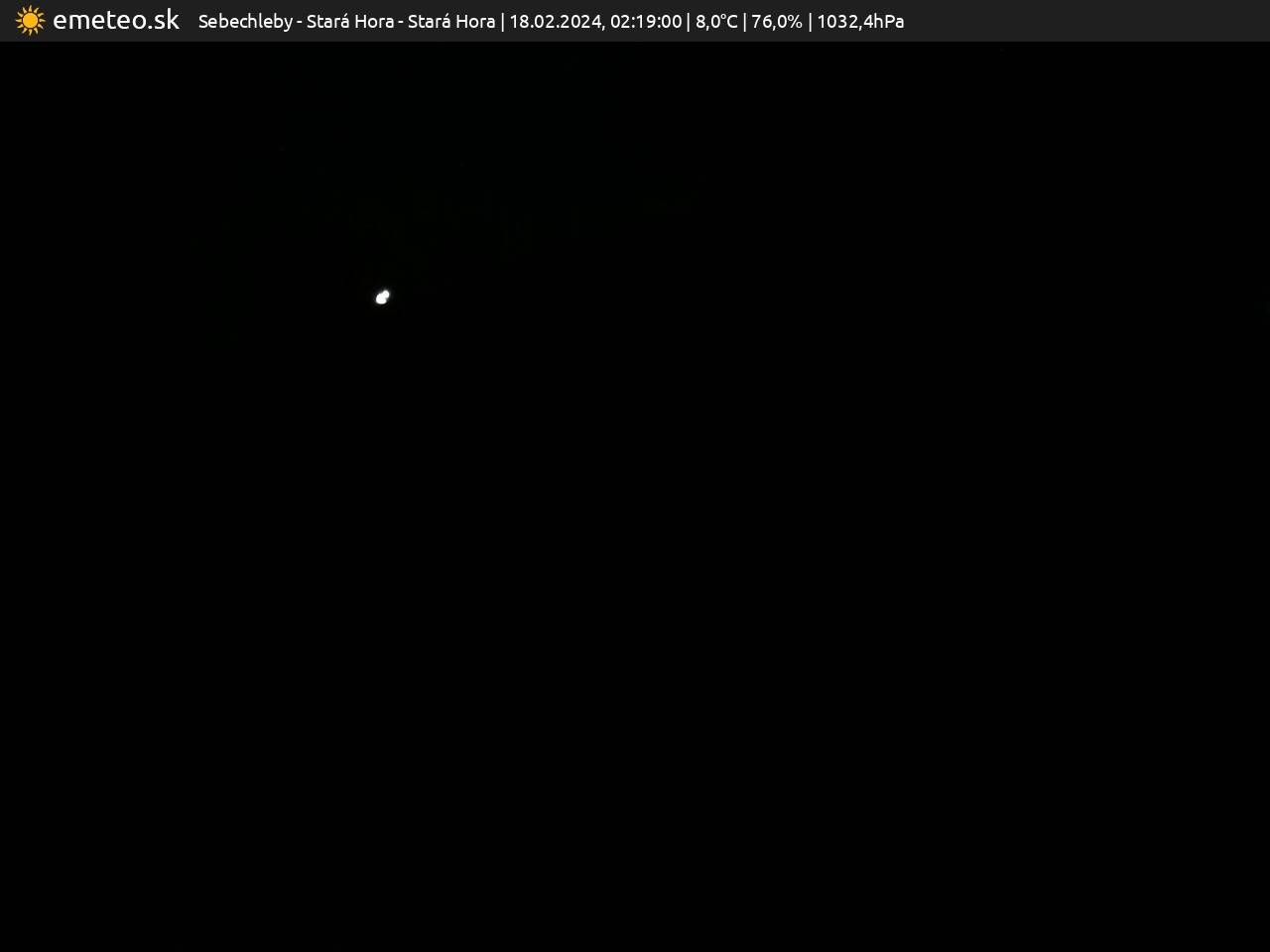Open the emeteo.sk site name link

coord(115,21)
